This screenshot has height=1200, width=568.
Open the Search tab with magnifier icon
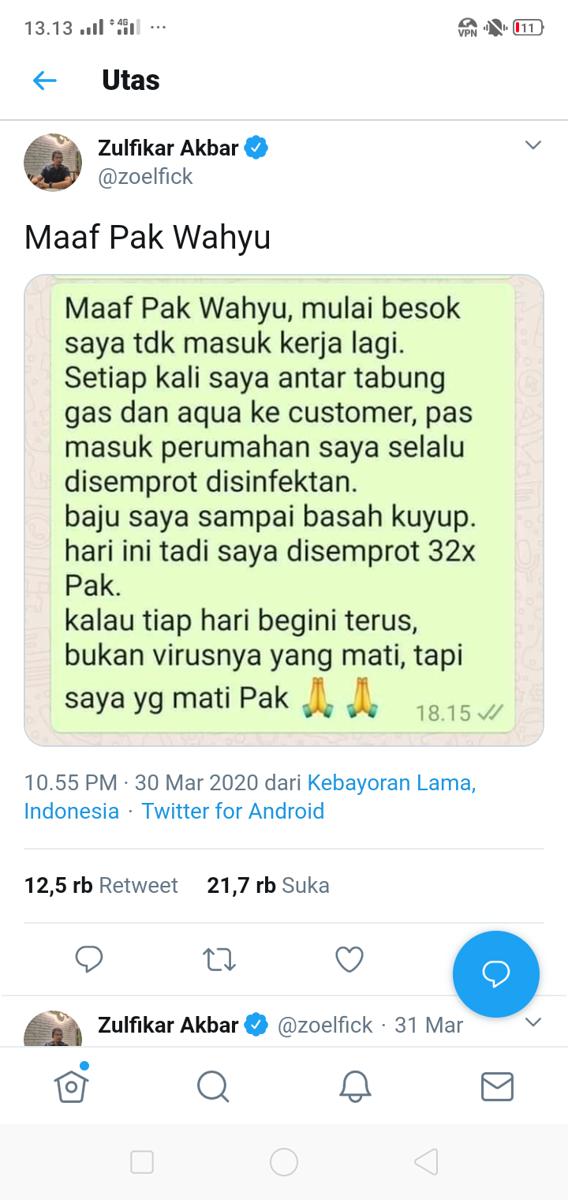pyautogui.click(x=213, y=1086)
